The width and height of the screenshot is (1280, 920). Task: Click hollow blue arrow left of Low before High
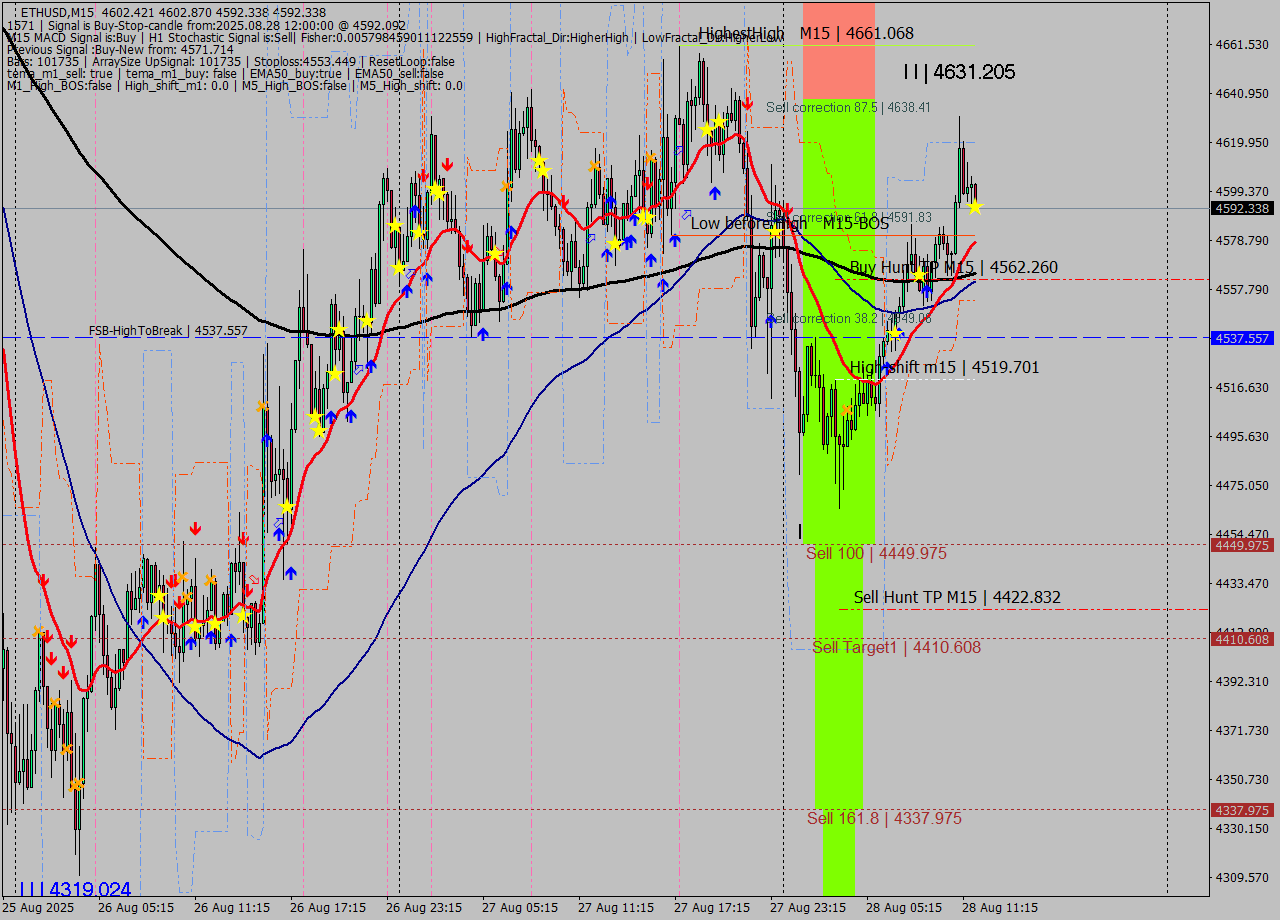coord(686,215)
